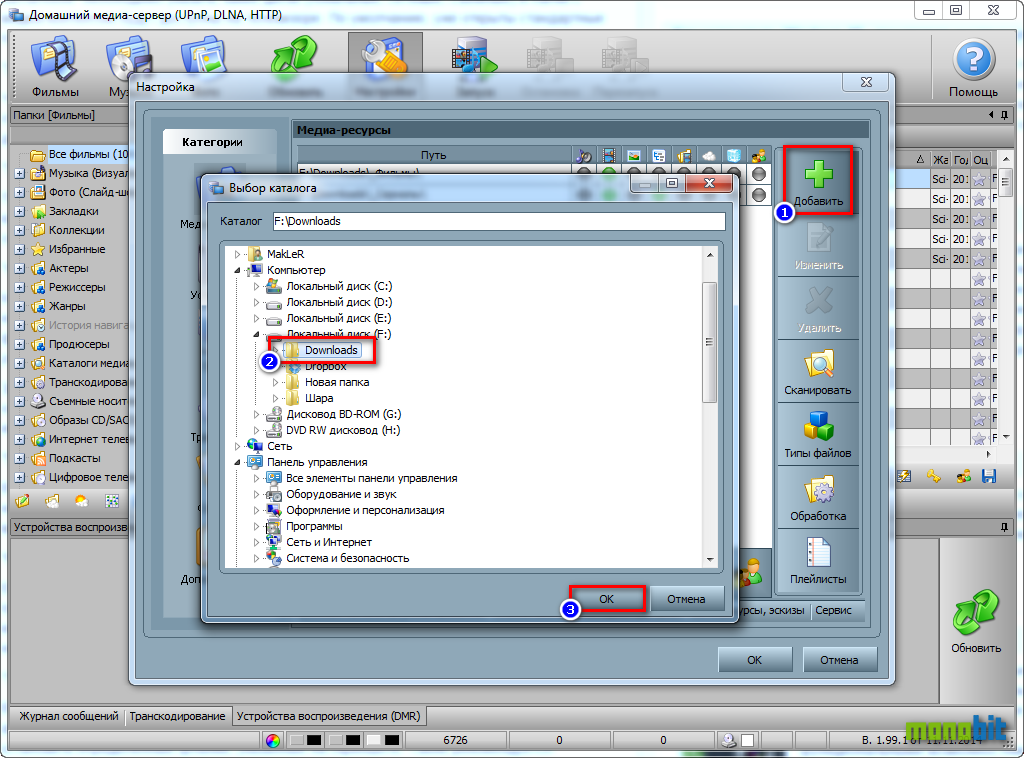1024x758 pixels.
Task: Select the Downloads folder in the catalog tree
Action: point(331,350)
